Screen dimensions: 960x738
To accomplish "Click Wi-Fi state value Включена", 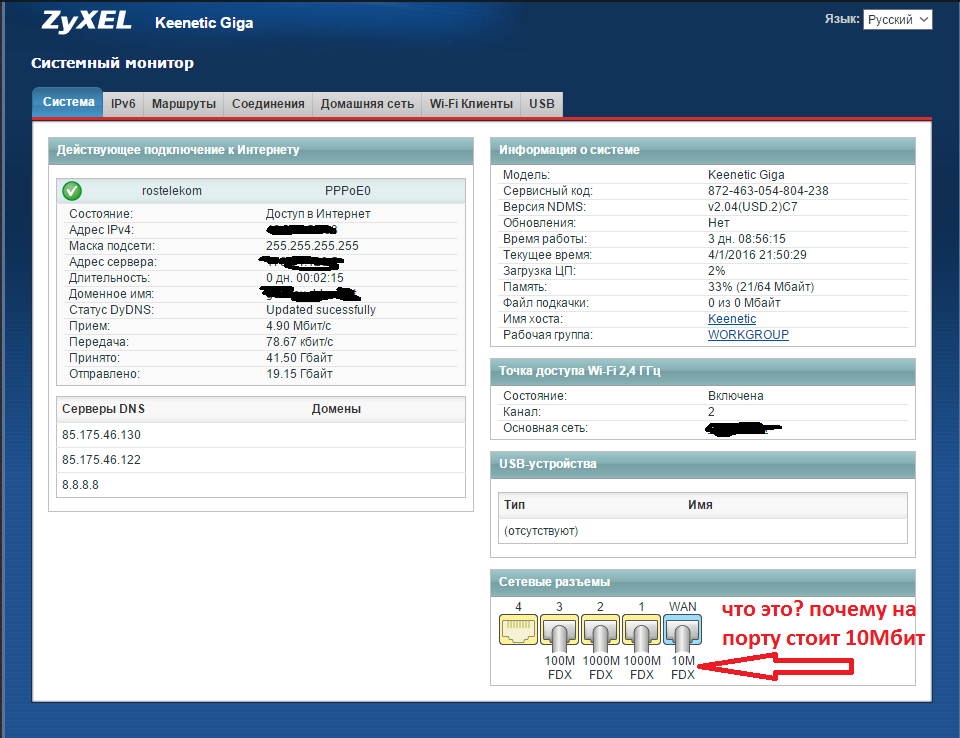I will coord(735,396).
